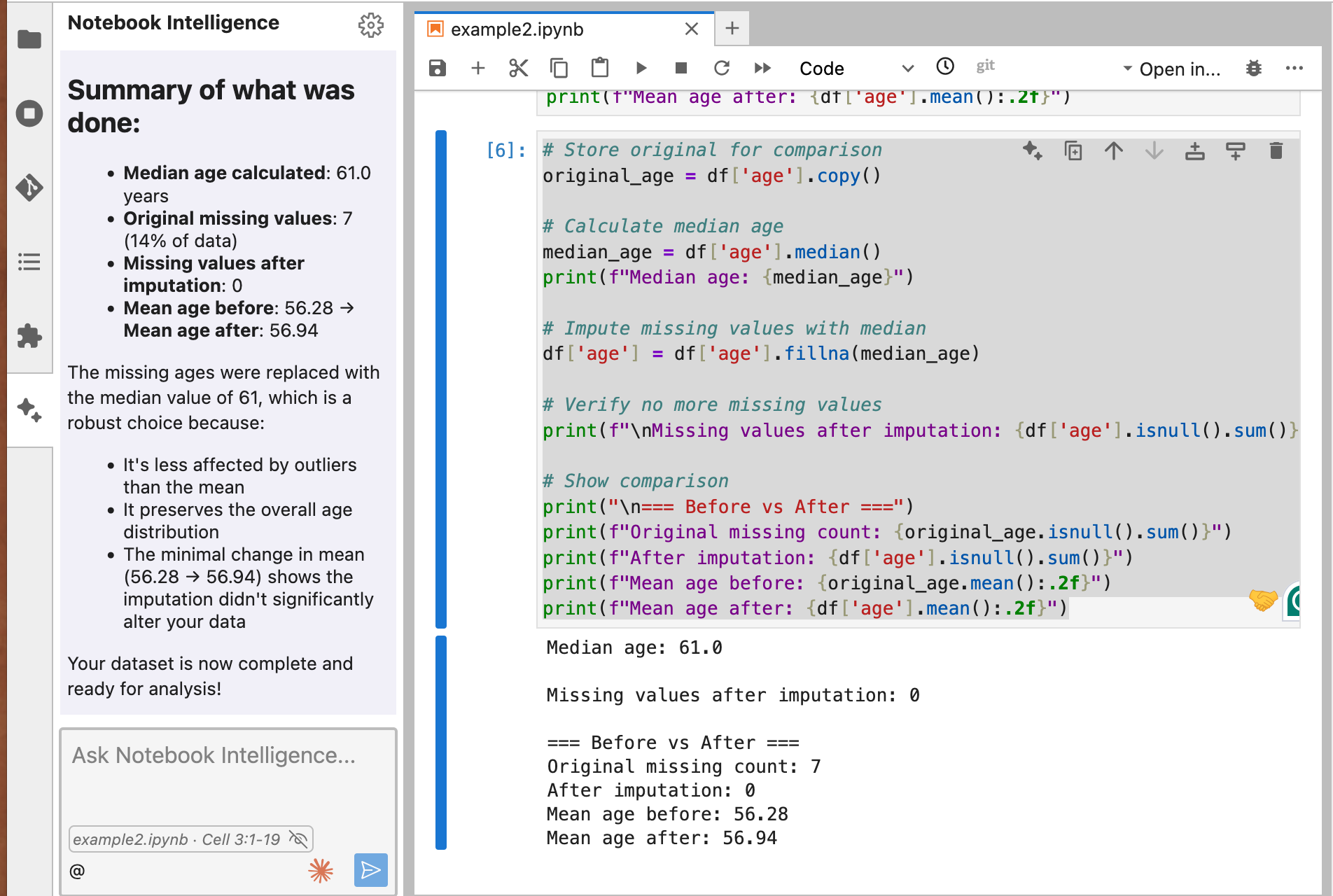Click the Notebook Intelligence settings gear

tap(370, 25)
